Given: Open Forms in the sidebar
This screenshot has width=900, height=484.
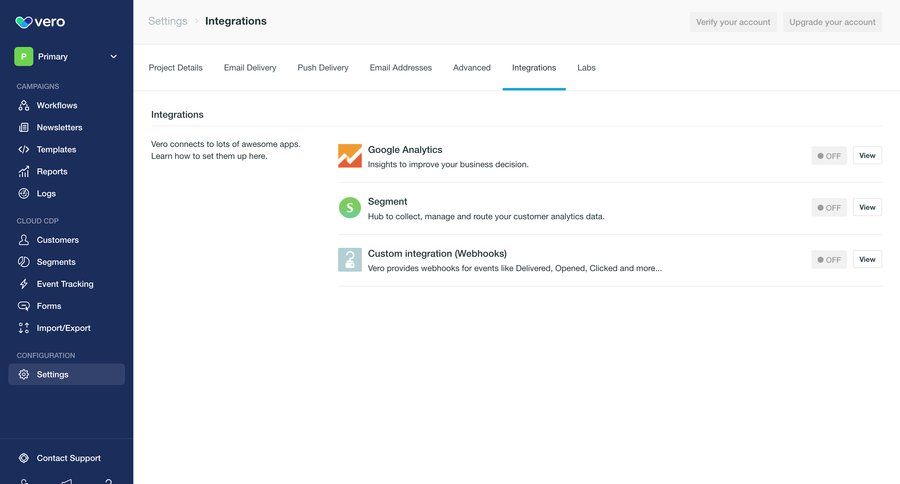Looking at the screenshot, I should [49, 306].
